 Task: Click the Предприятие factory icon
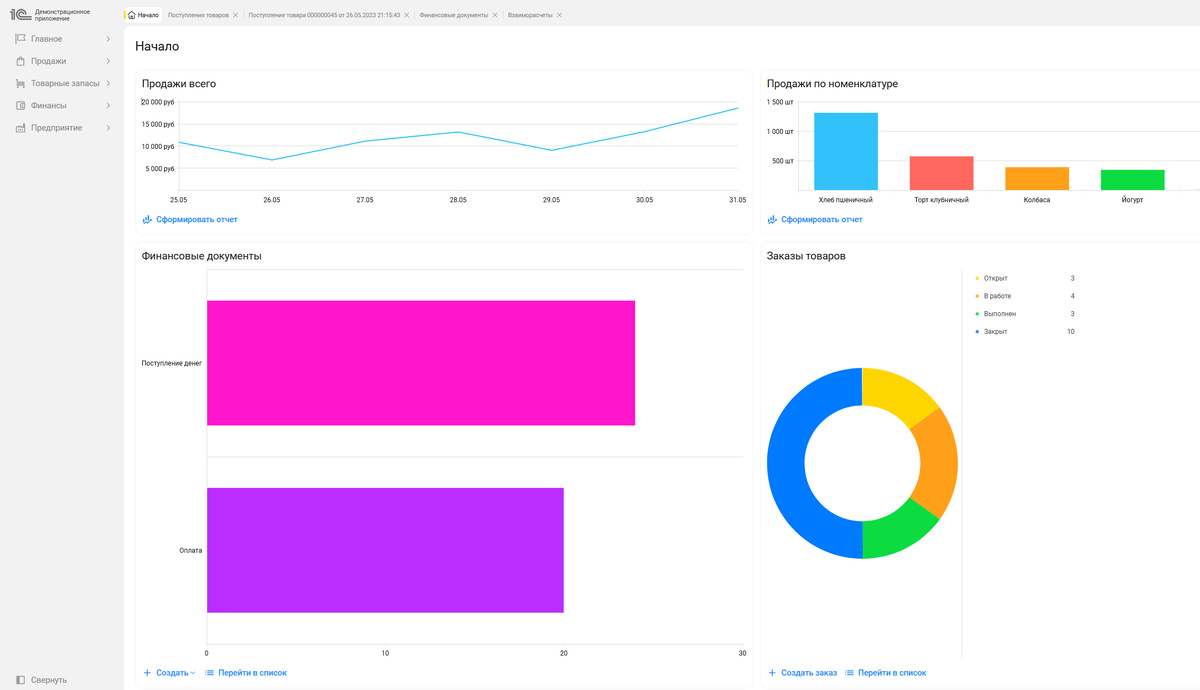20,128
